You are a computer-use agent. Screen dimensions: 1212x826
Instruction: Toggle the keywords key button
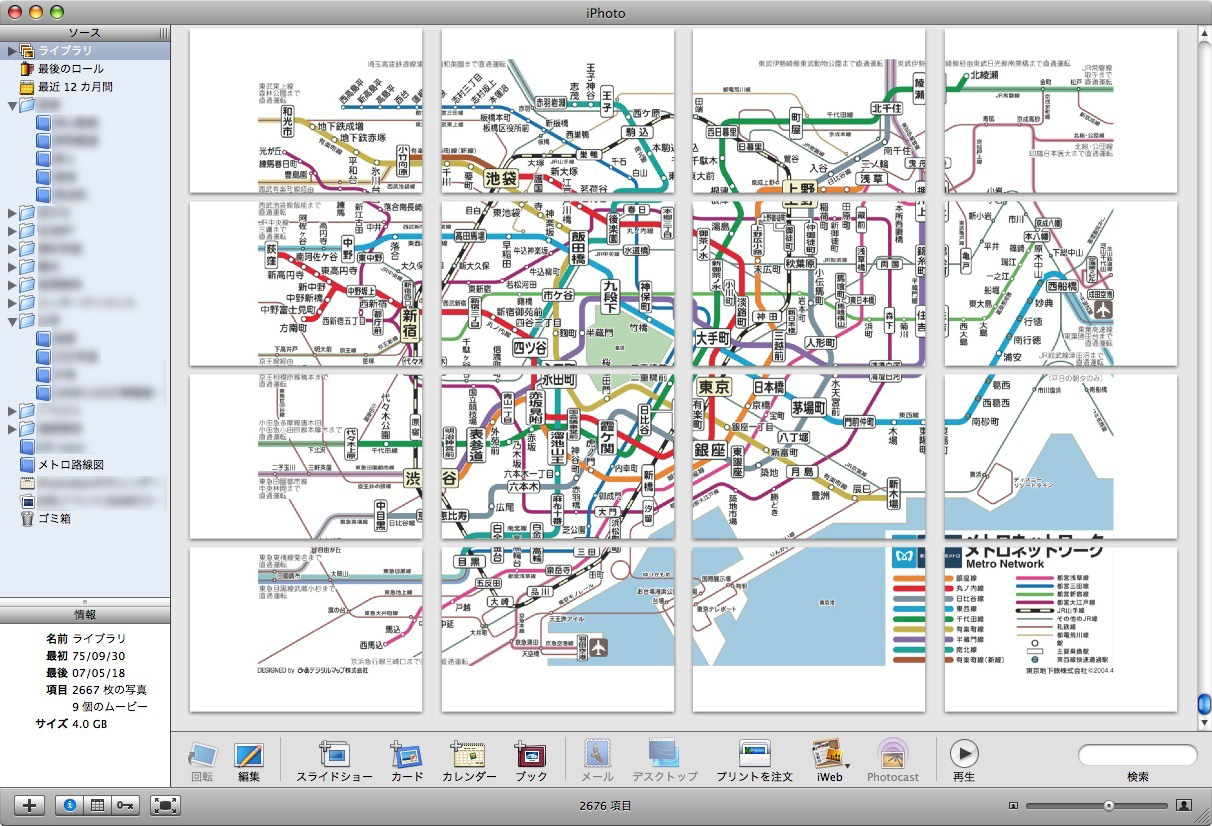click(x=126, y=805)
